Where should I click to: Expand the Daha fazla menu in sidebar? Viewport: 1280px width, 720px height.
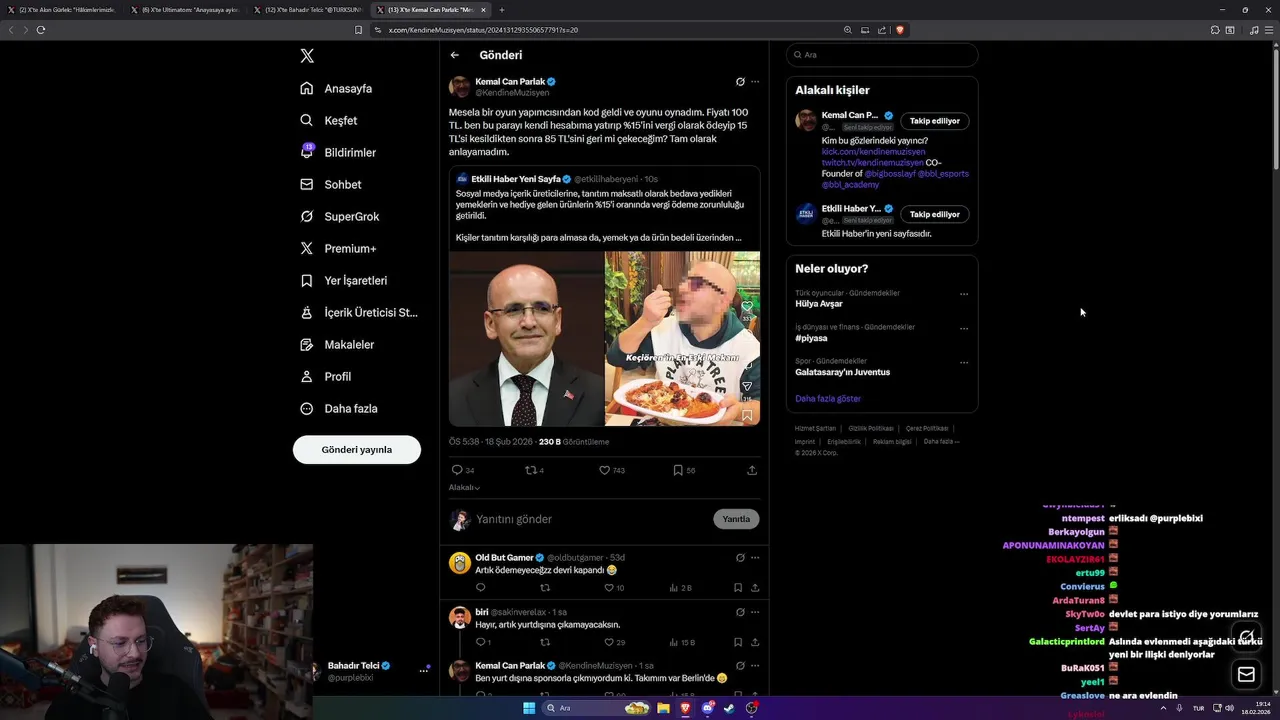point(339,408)
